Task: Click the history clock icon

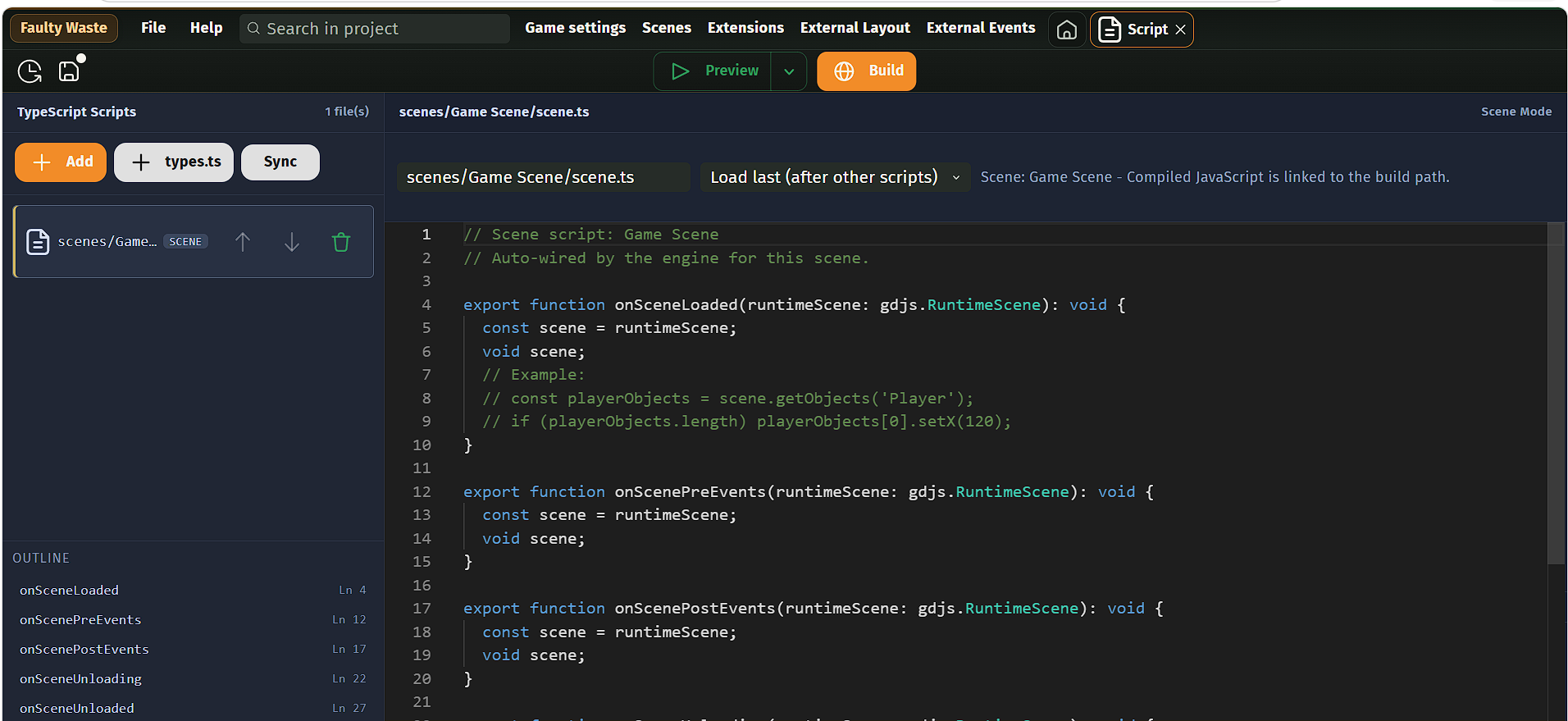Action: tap(30, 71)
